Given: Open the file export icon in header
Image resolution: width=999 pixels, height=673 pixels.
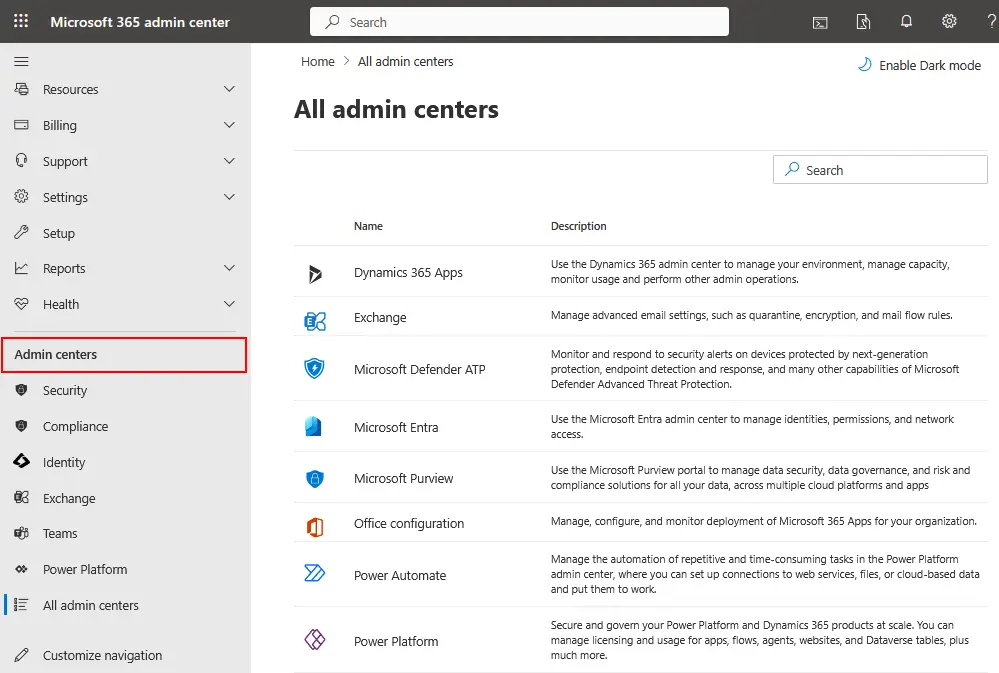Looking at the screenshot, I should [x=863, y=22].
